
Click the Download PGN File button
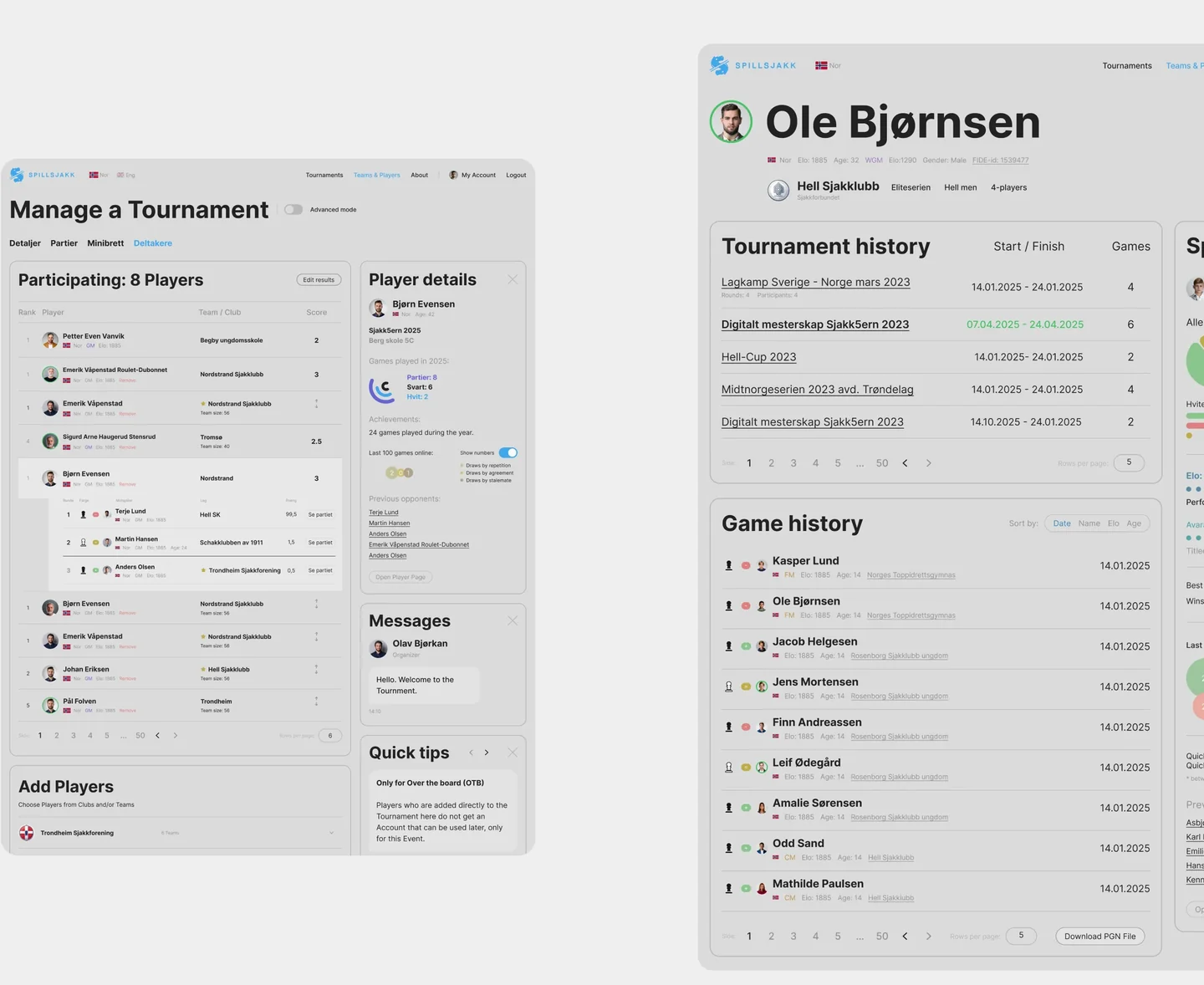pyautogui.click(x=1100, y=937)
